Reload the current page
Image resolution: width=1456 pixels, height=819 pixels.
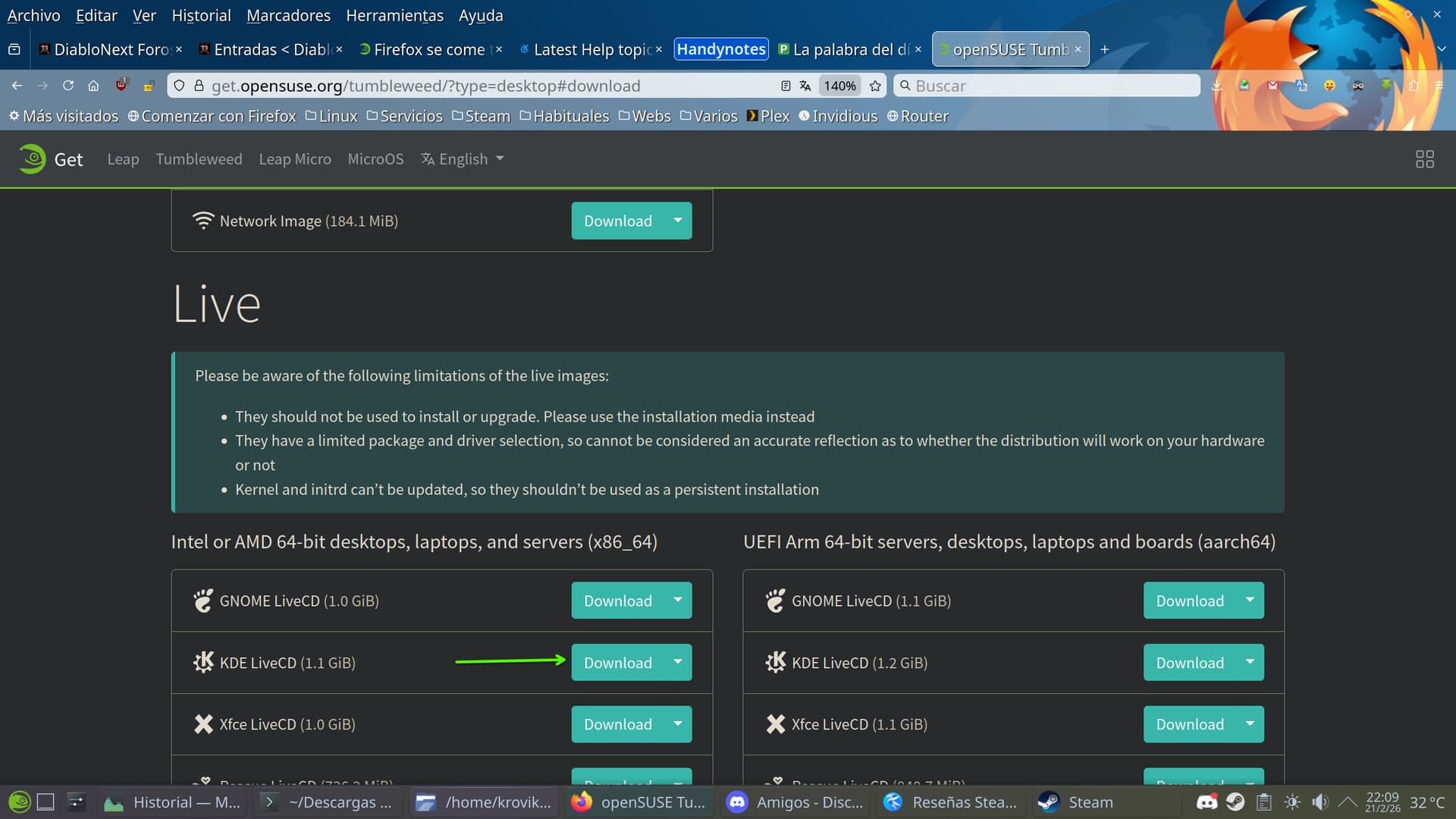68,86
